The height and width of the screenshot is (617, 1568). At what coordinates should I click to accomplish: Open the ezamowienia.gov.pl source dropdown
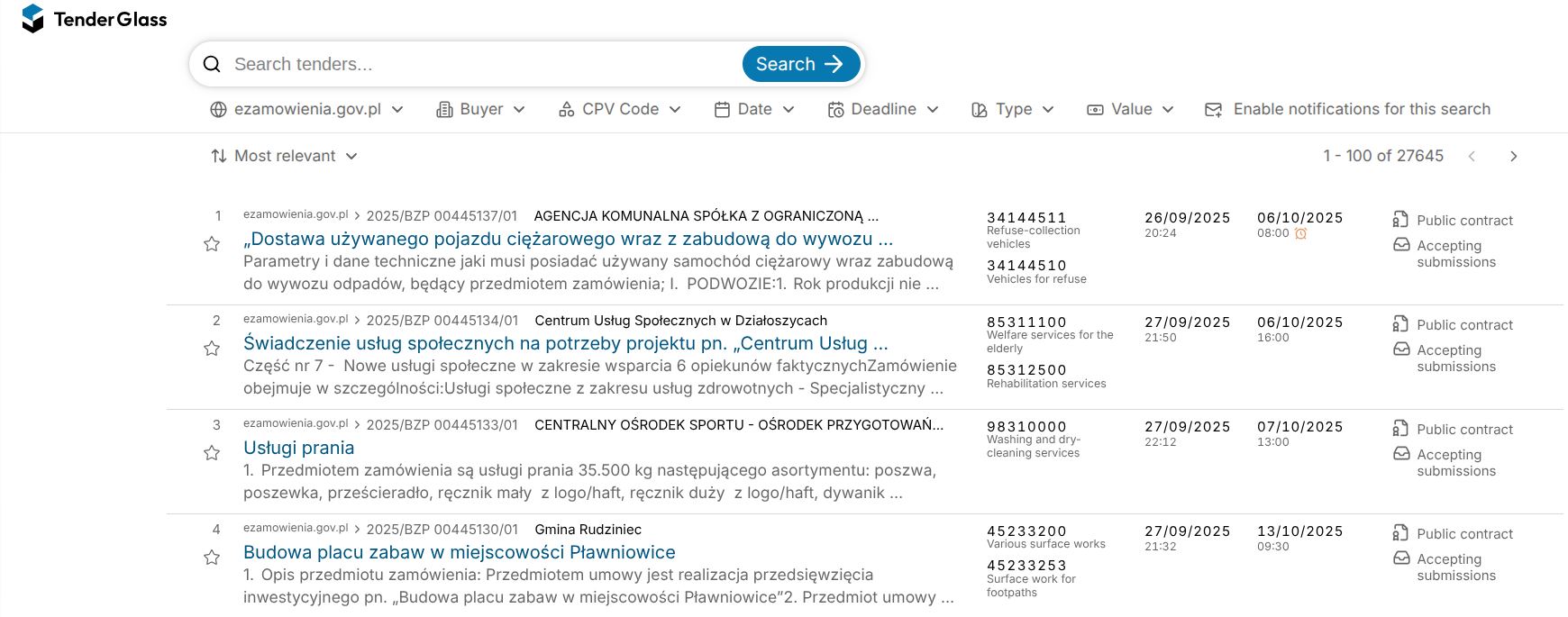coord(306,109)
